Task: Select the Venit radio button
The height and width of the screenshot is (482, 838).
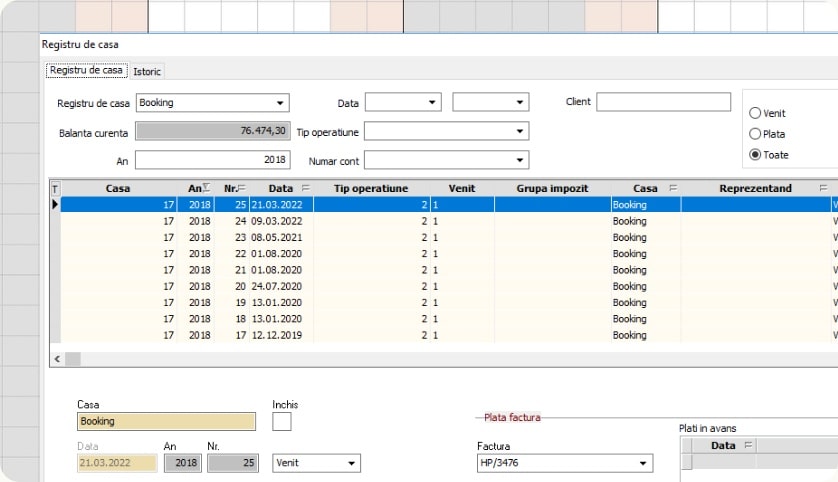Action: coord(755,114)
